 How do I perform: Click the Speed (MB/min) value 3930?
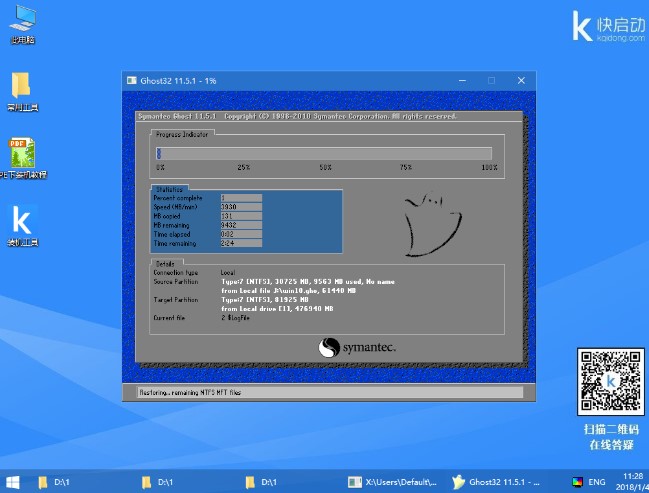pos(241,207)
